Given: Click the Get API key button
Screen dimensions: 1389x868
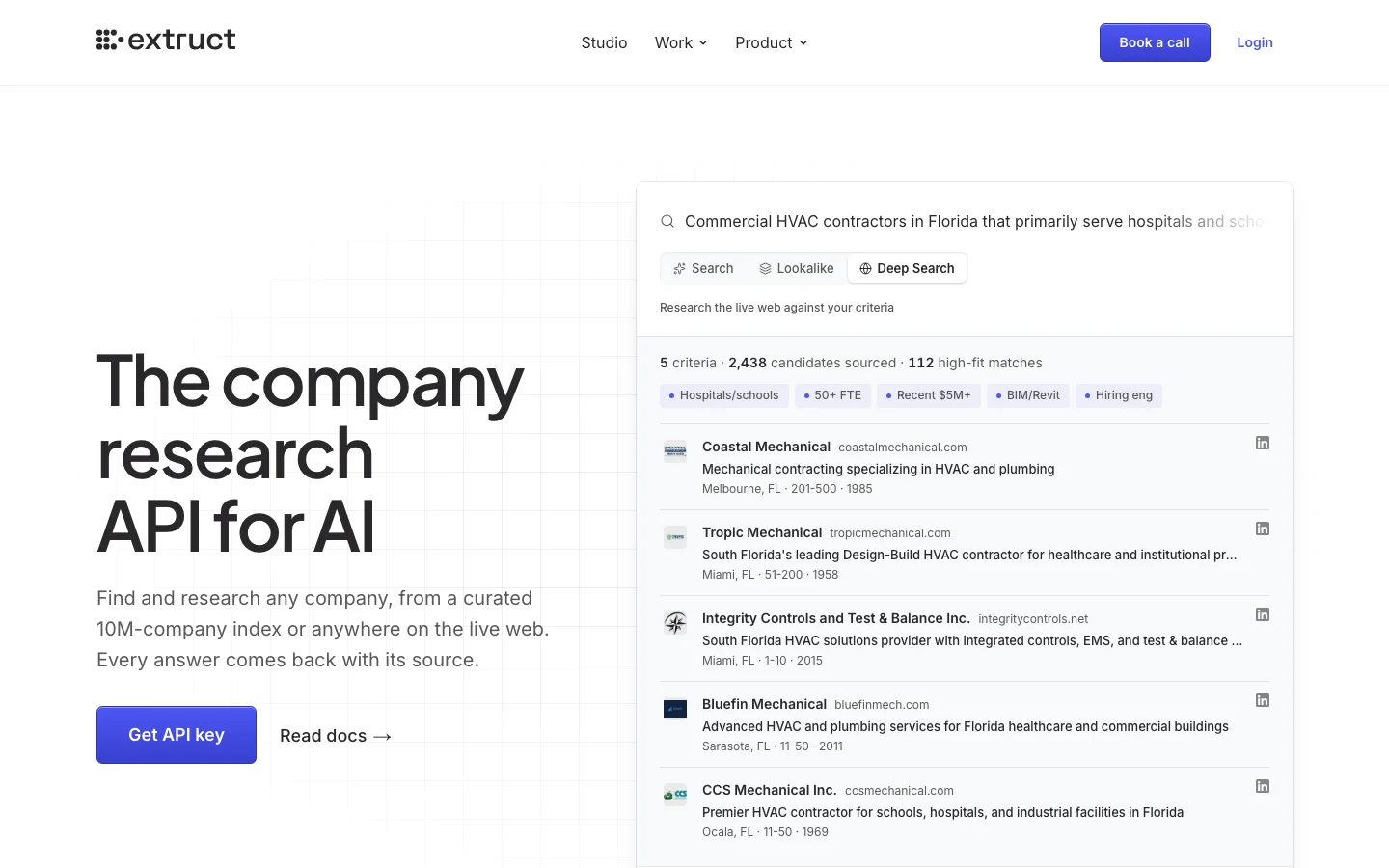Looking at the screenshot, I should click(x=177, y=735).
